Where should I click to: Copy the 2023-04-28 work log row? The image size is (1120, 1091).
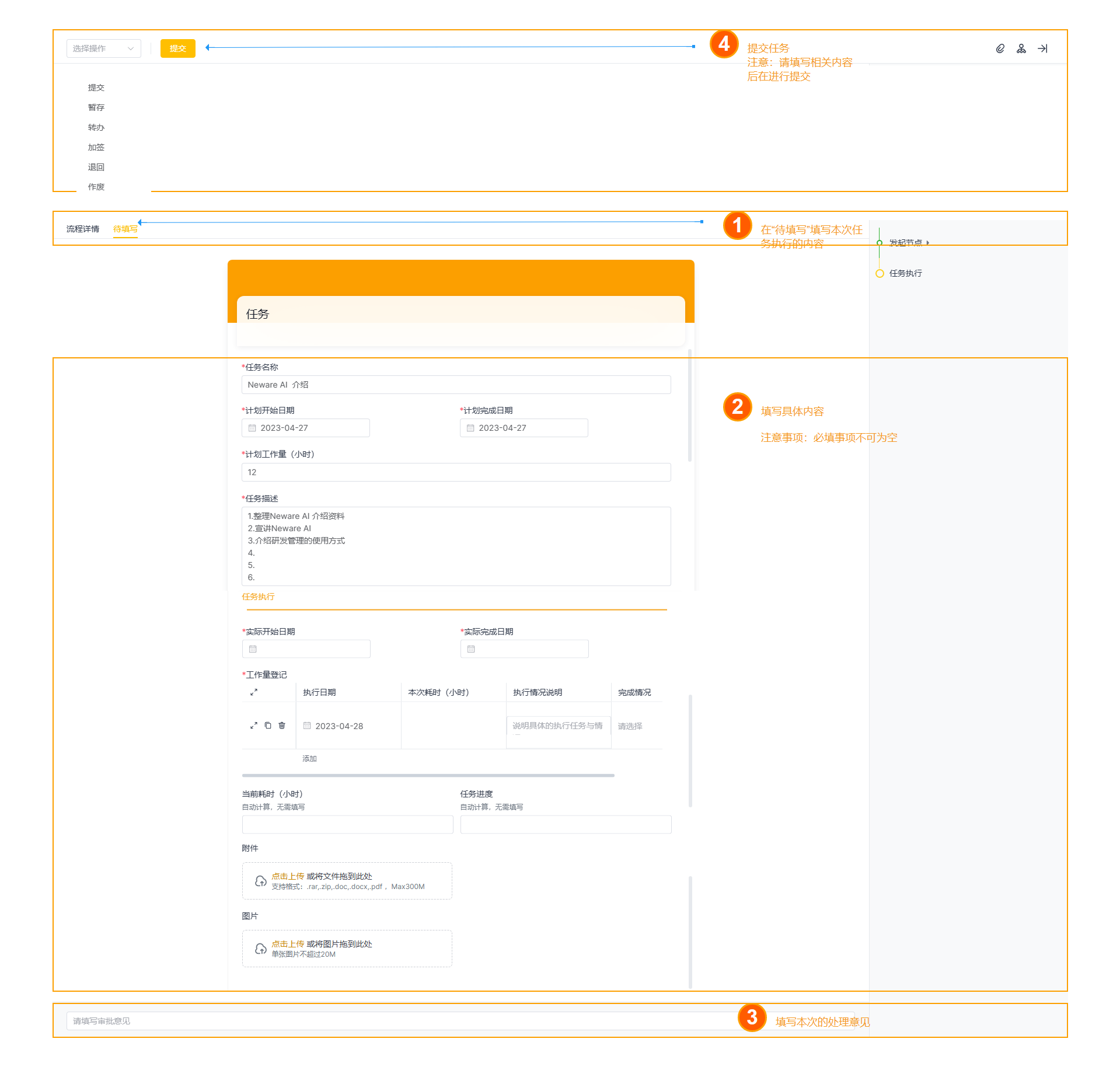point(268,726)
